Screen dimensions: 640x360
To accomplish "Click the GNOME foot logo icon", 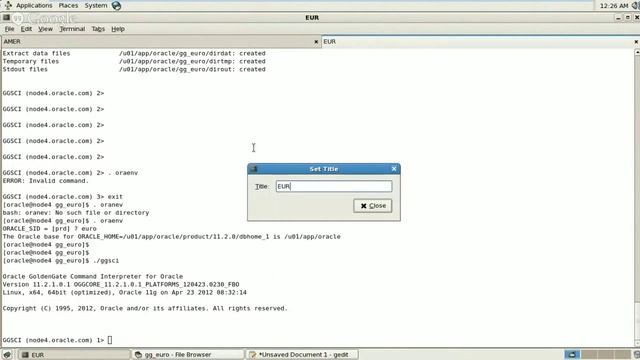I will click(x=8, y=5).
